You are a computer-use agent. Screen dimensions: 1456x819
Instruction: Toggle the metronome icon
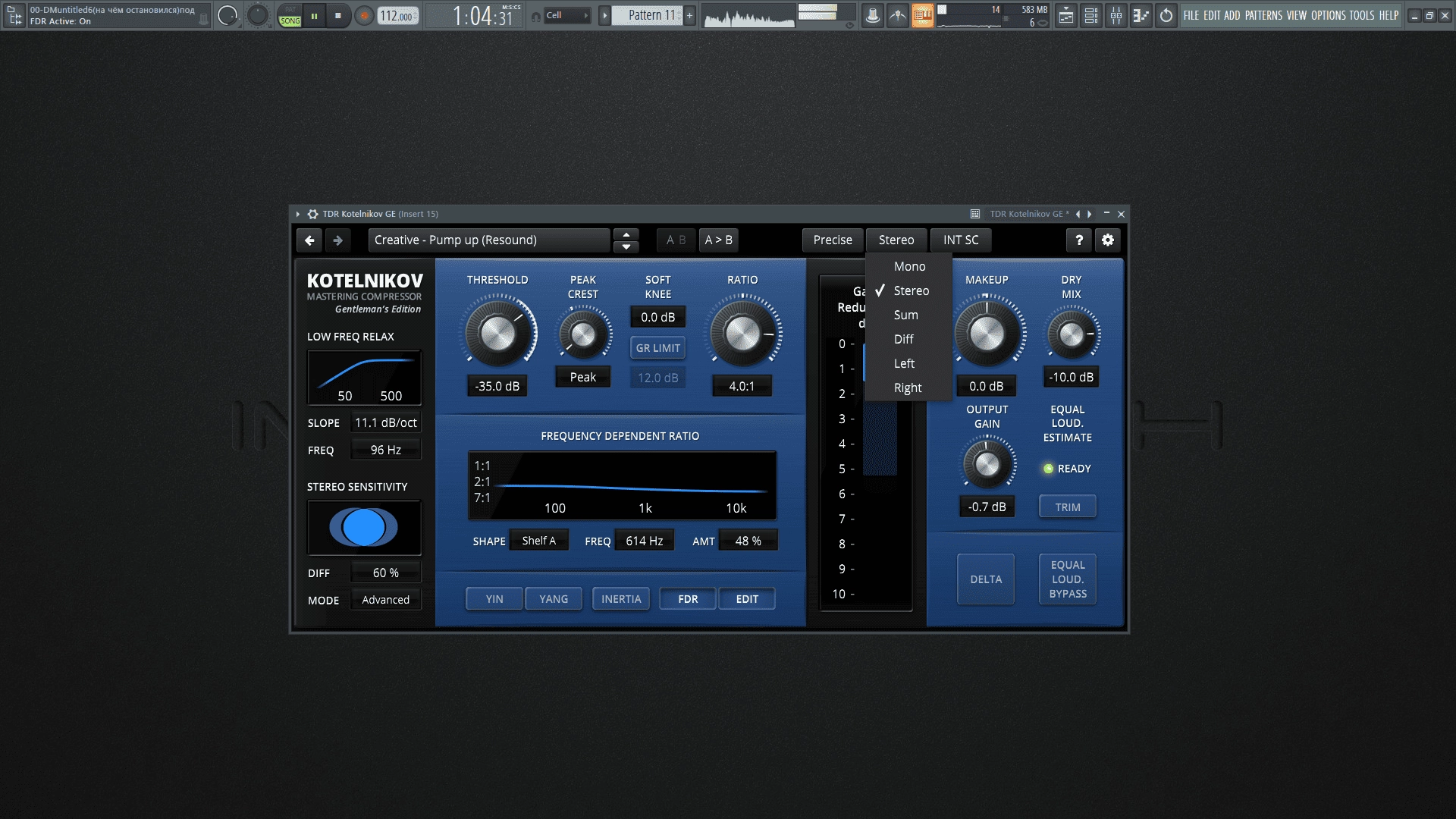tap(873, 15)
